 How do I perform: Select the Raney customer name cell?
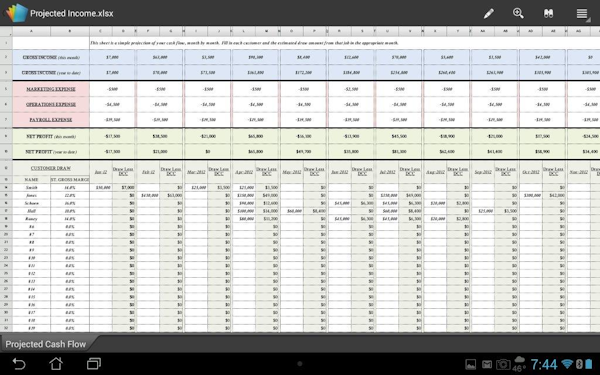31,219
